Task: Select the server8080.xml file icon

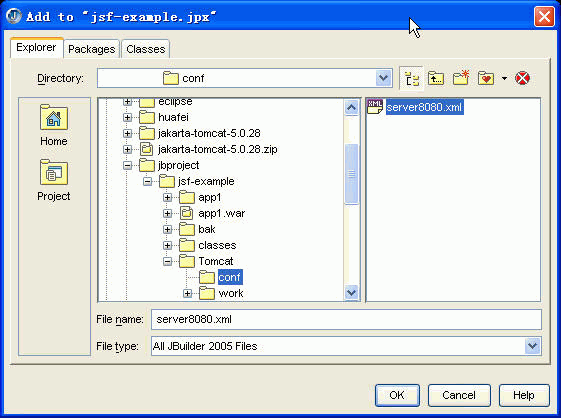Action: tap(375, 107)
